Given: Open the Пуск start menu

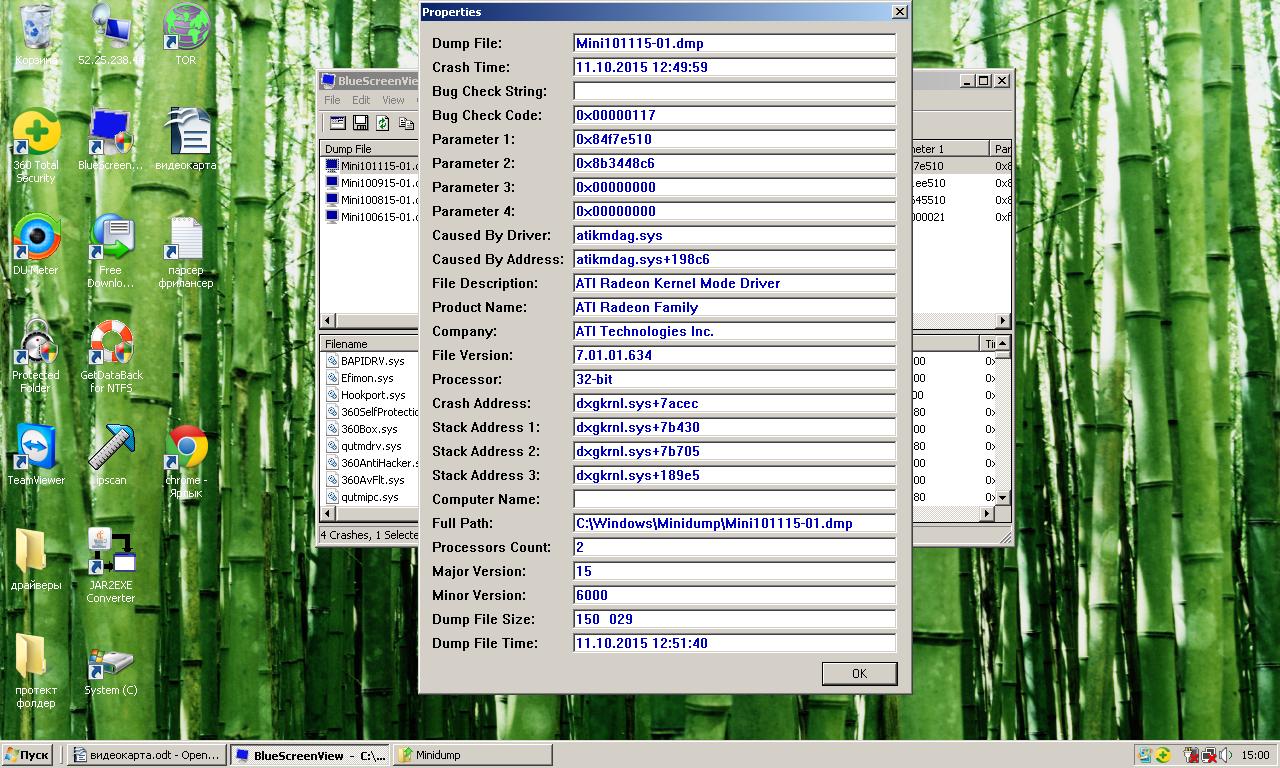Looking at the screenshot, I should (x=27, y=755).
